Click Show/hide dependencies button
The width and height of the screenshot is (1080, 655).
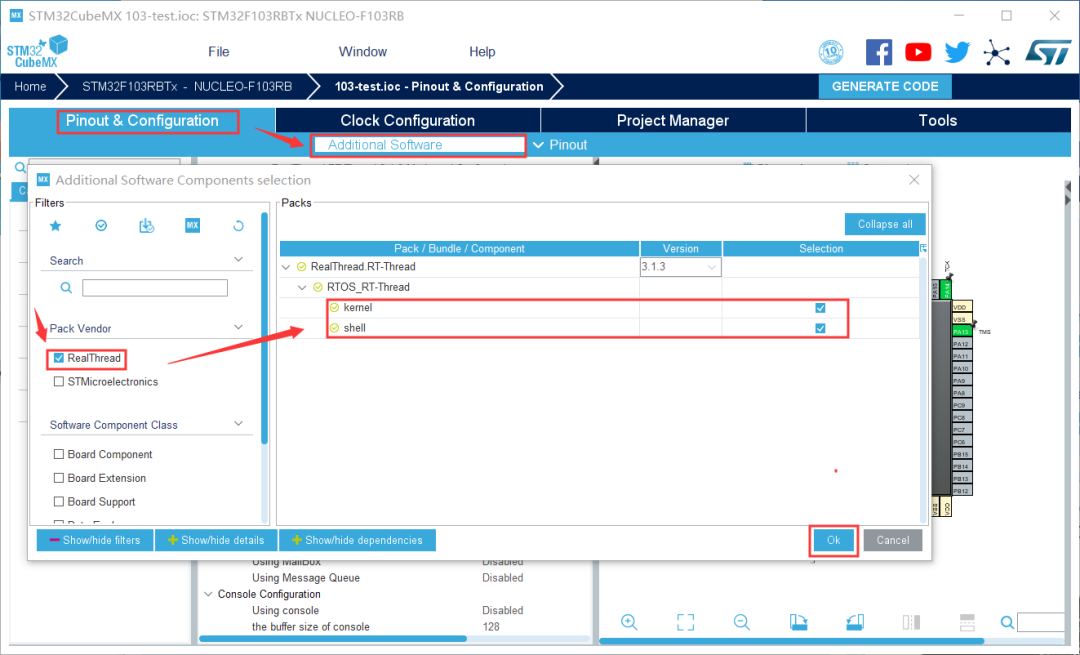click(357, 540)
